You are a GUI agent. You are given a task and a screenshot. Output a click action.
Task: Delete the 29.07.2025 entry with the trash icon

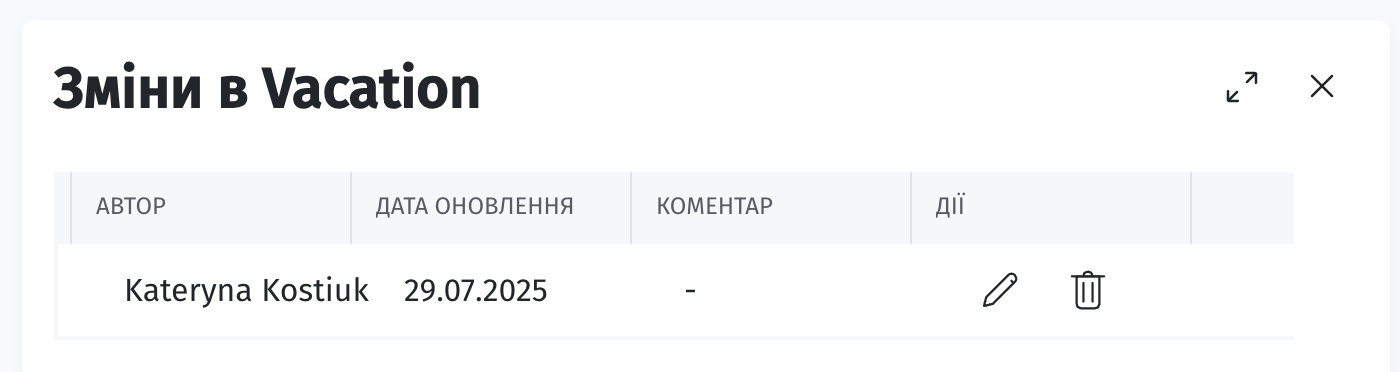(x=1087, y=291)
